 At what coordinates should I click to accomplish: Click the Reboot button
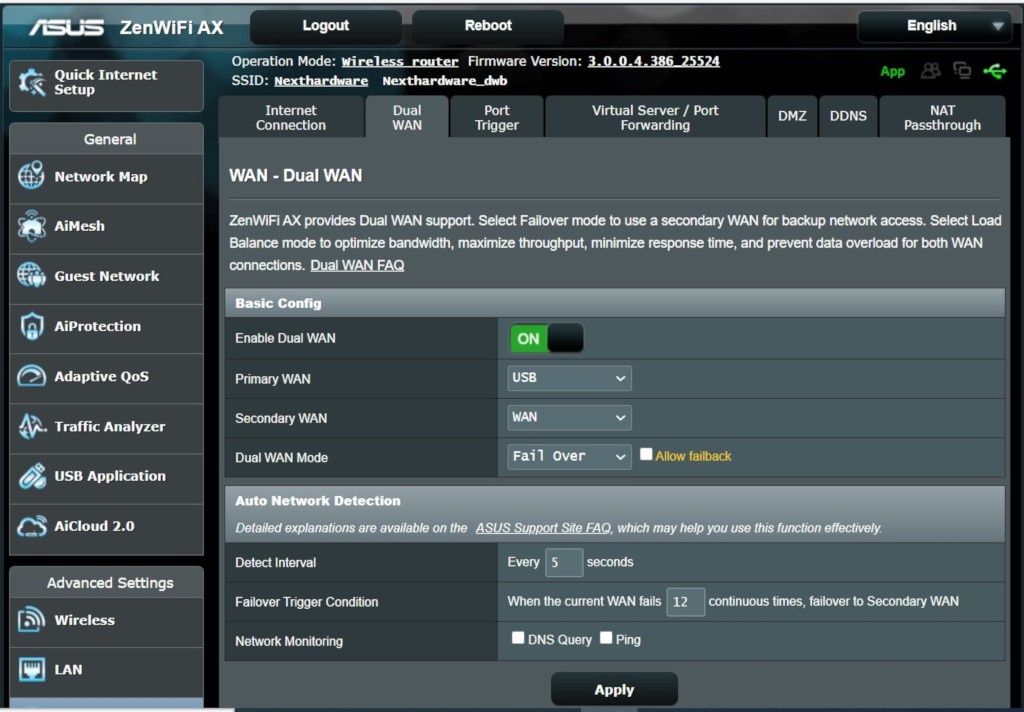[488, 26]
